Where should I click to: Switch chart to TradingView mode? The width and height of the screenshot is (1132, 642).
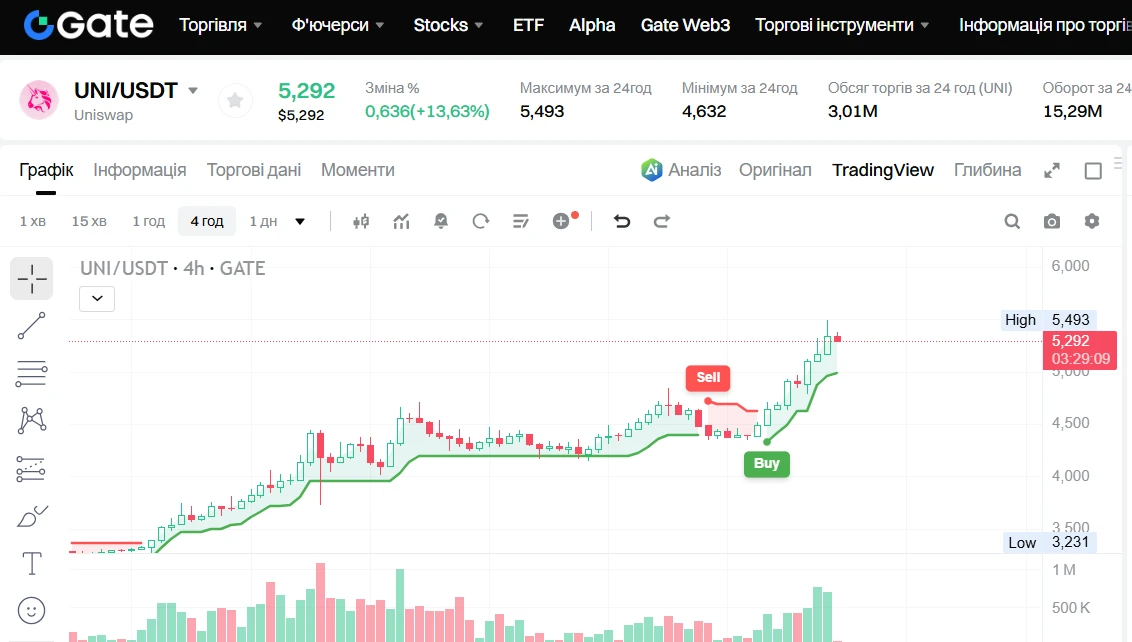coord(882,170)
